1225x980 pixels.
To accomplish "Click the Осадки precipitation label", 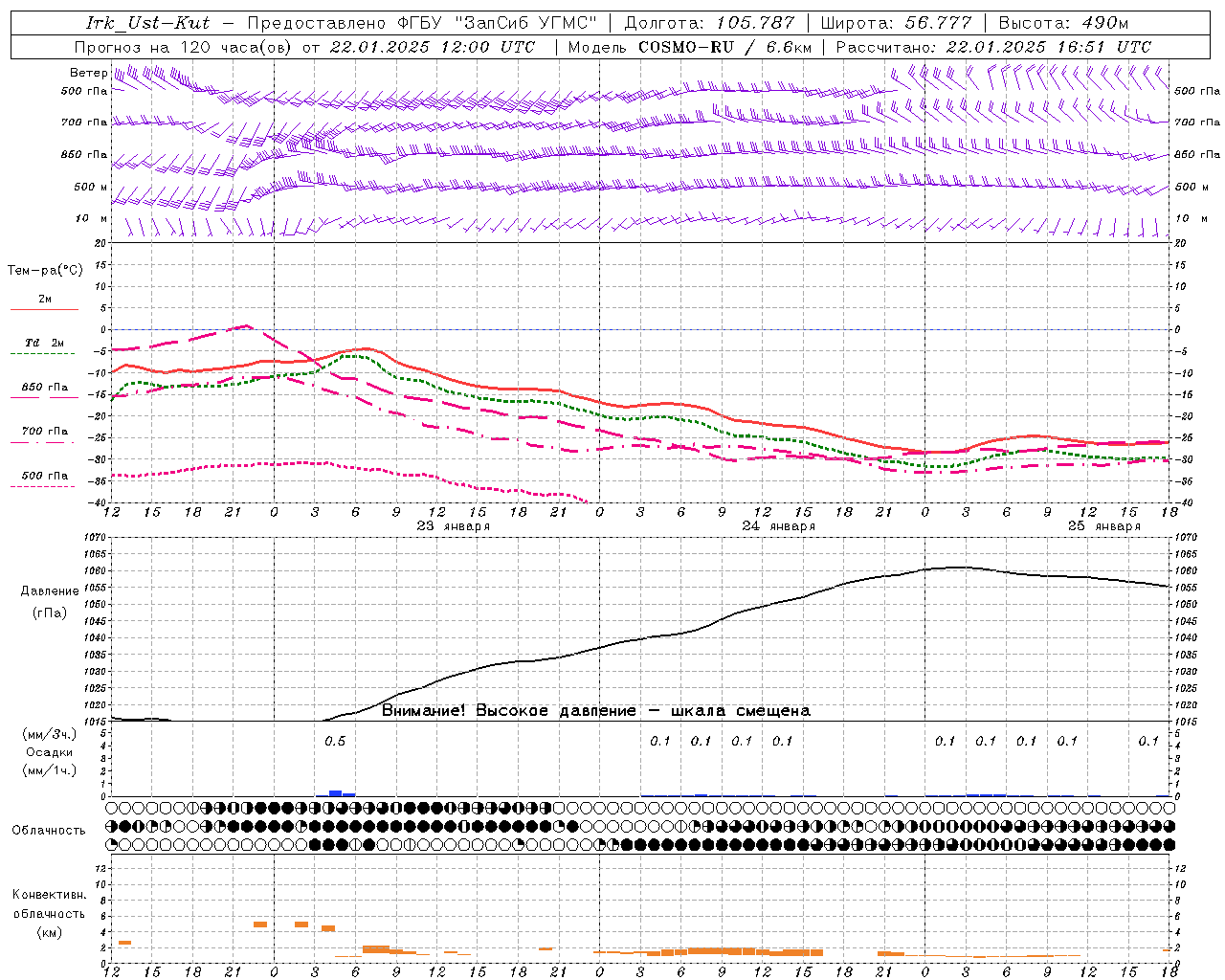I will (49, 752).
